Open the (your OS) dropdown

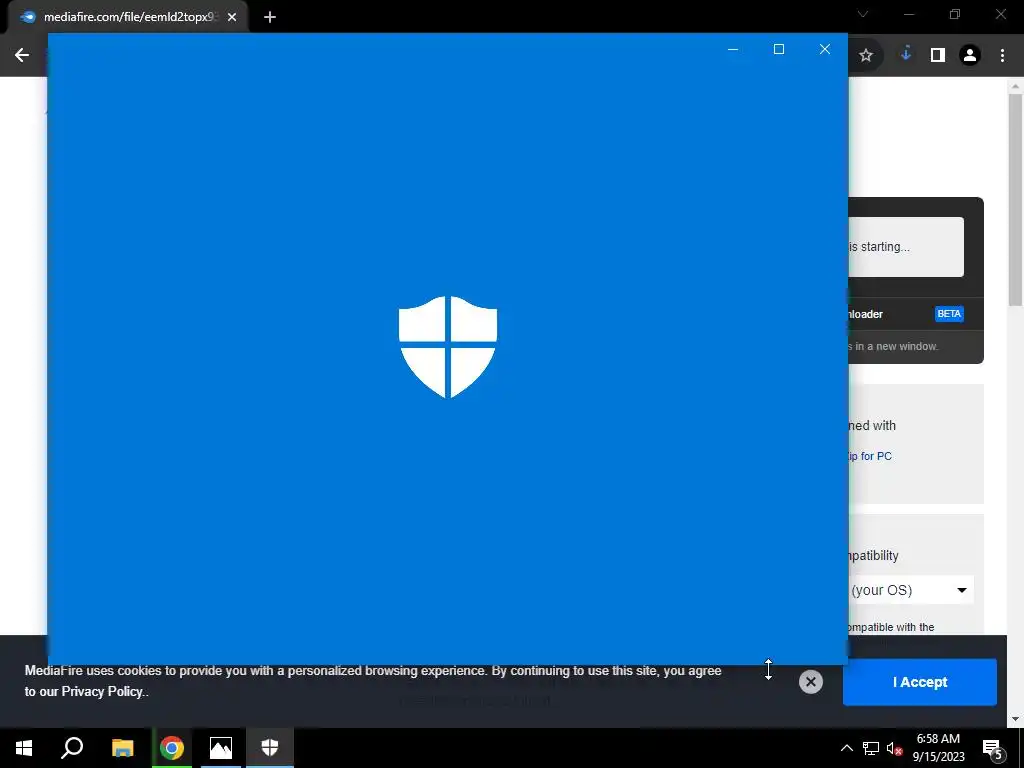point(911,590)
